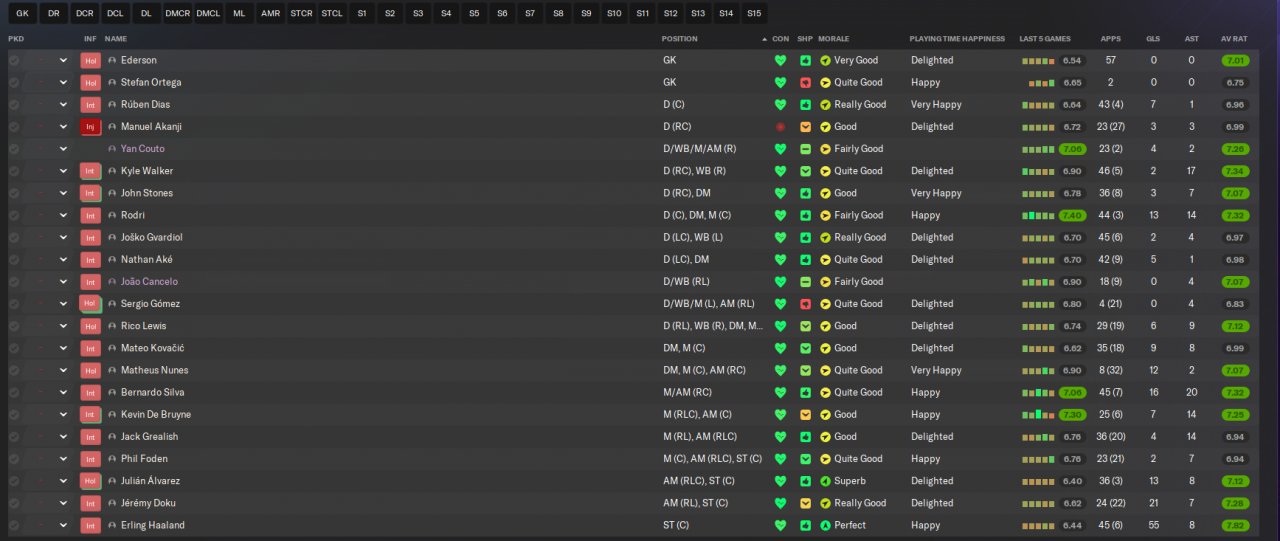
Task: Toggle the picked checkmark for Rúben Dias
Action: pyautogui.click(x=14, y=104)
